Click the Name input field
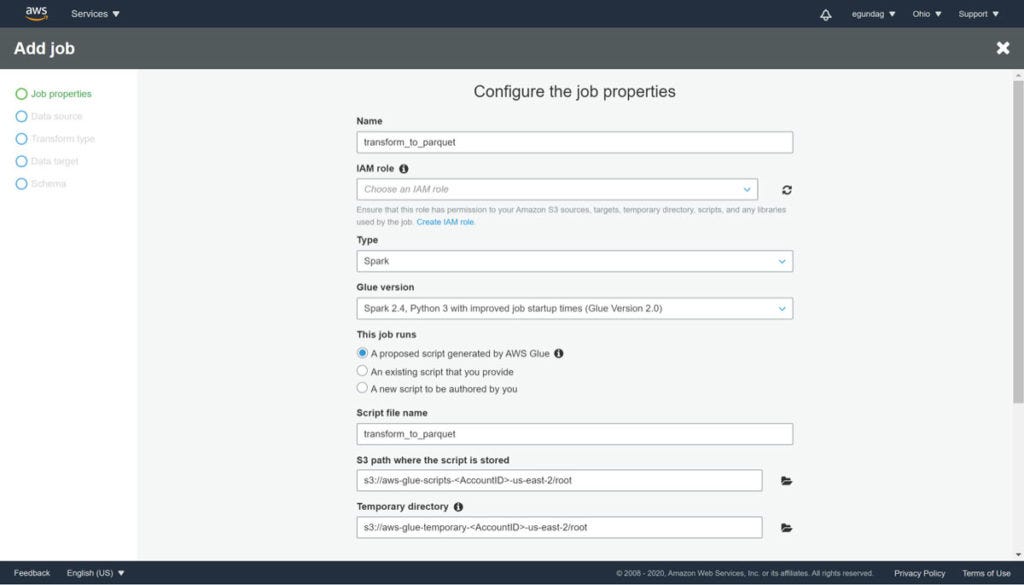 click(x=574, y=141)
